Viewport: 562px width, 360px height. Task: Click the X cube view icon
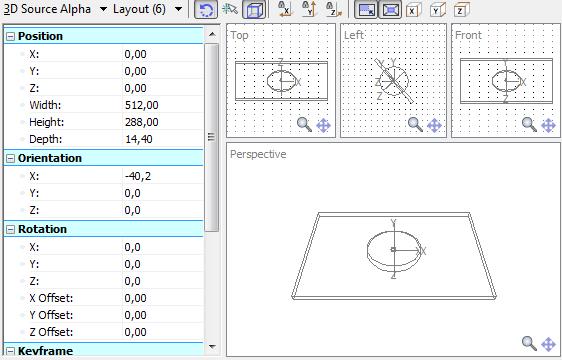coord(414,10)
